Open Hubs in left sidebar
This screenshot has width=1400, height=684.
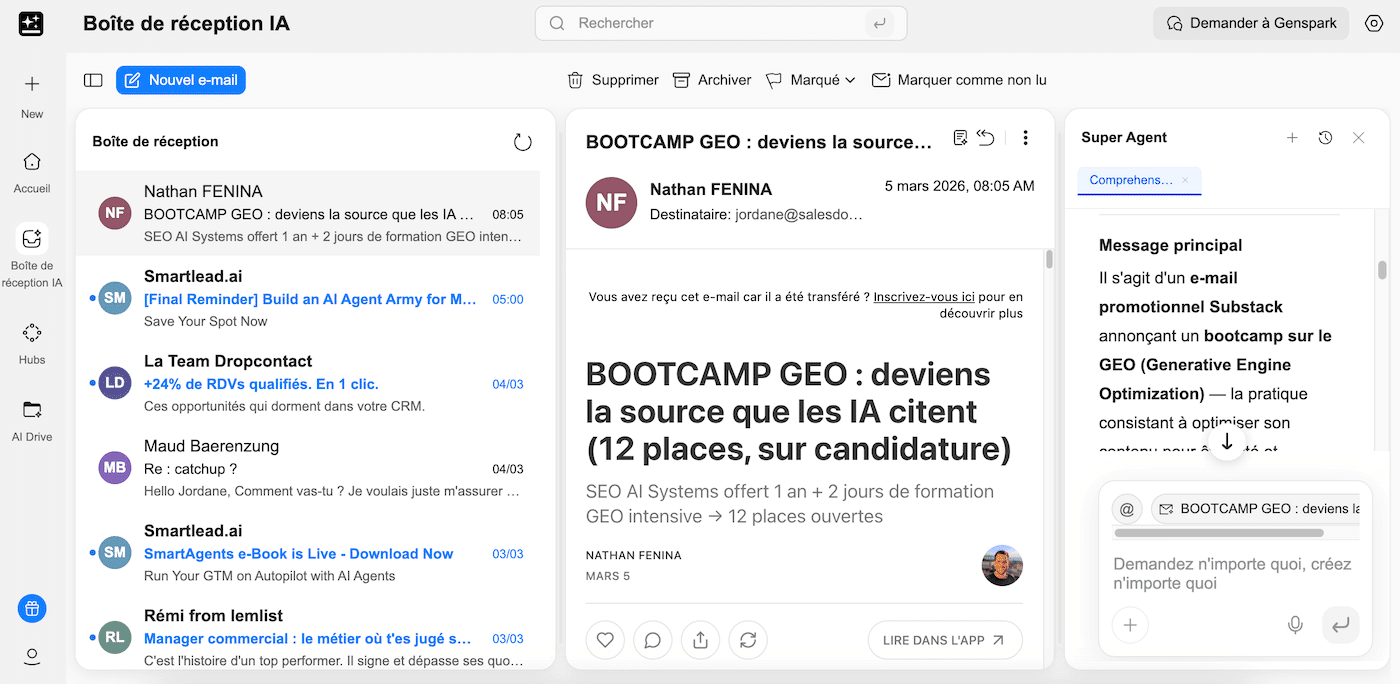32,342
